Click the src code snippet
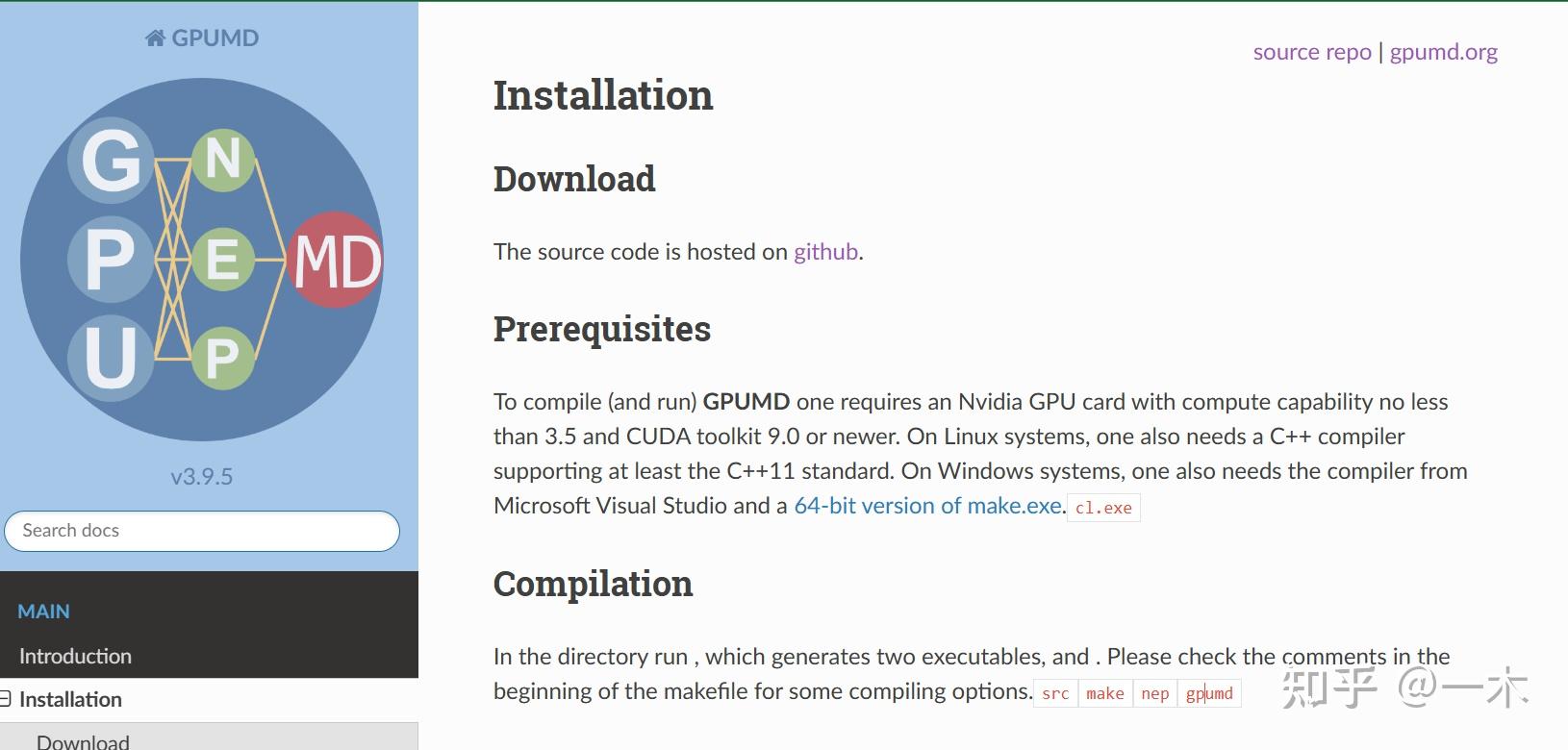 1054,693
